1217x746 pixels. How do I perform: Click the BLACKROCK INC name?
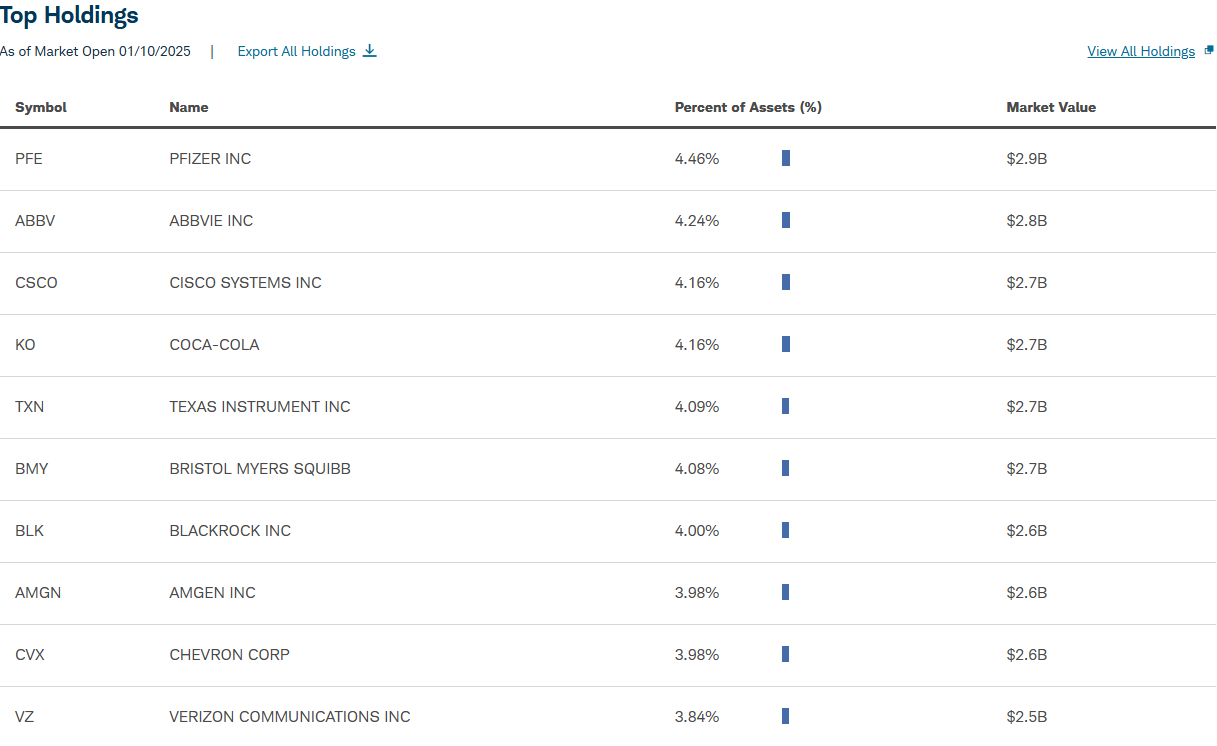point(230,530)
